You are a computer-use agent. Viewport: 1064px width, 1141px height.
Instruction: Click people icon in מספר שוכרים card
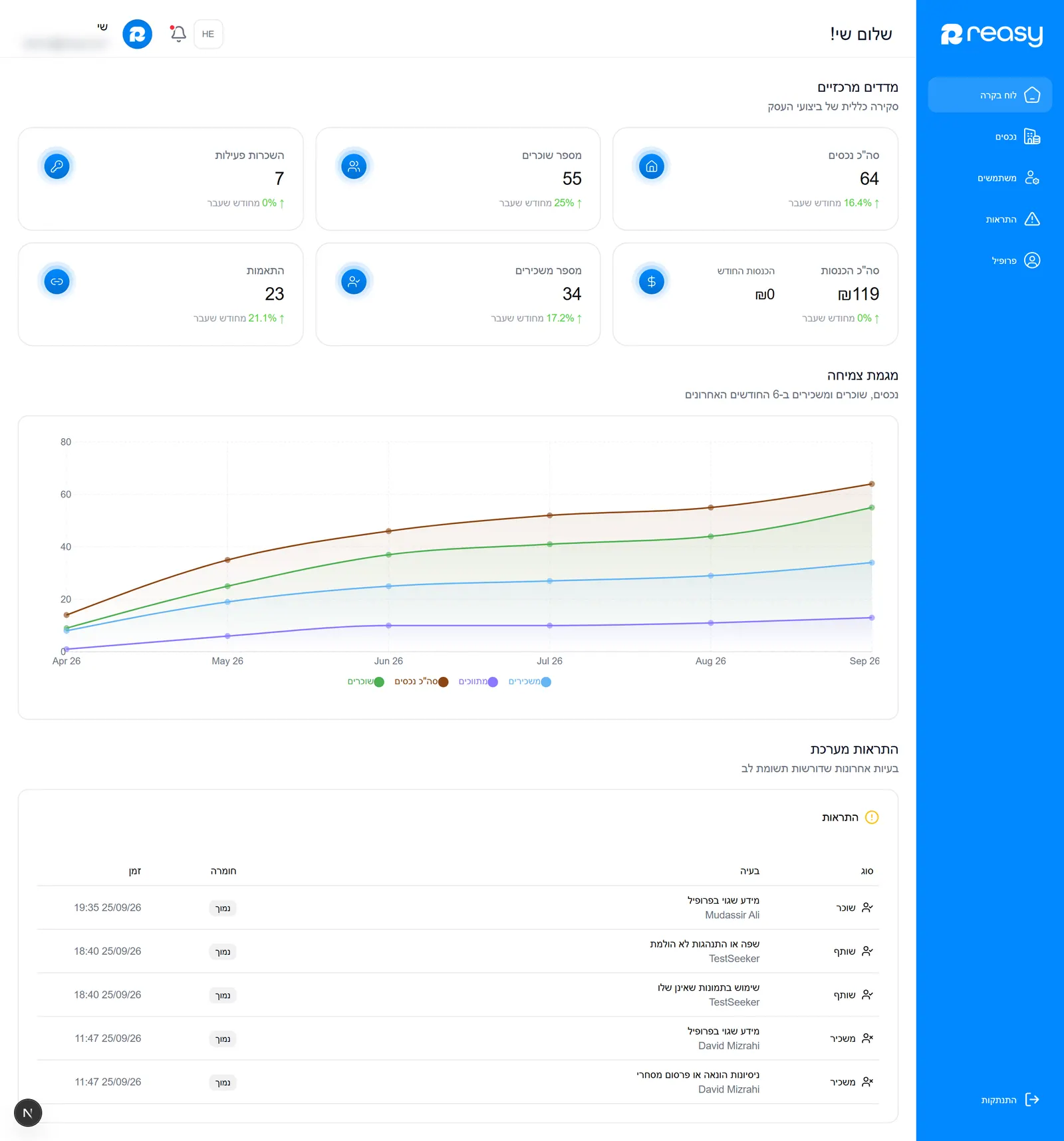click(x=354, y=166)
